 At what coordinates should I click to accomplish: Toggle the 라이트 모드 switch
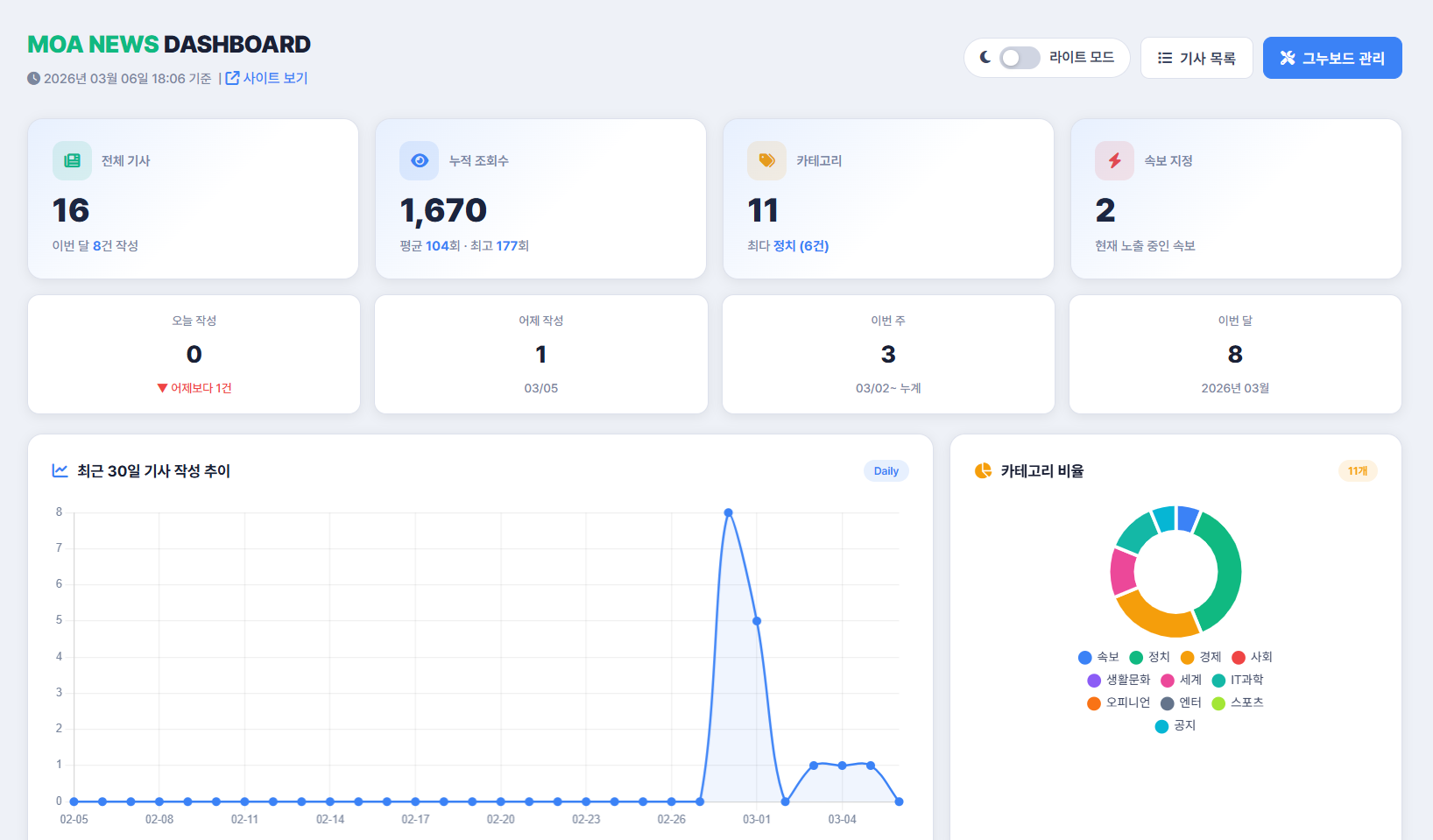1020,58
